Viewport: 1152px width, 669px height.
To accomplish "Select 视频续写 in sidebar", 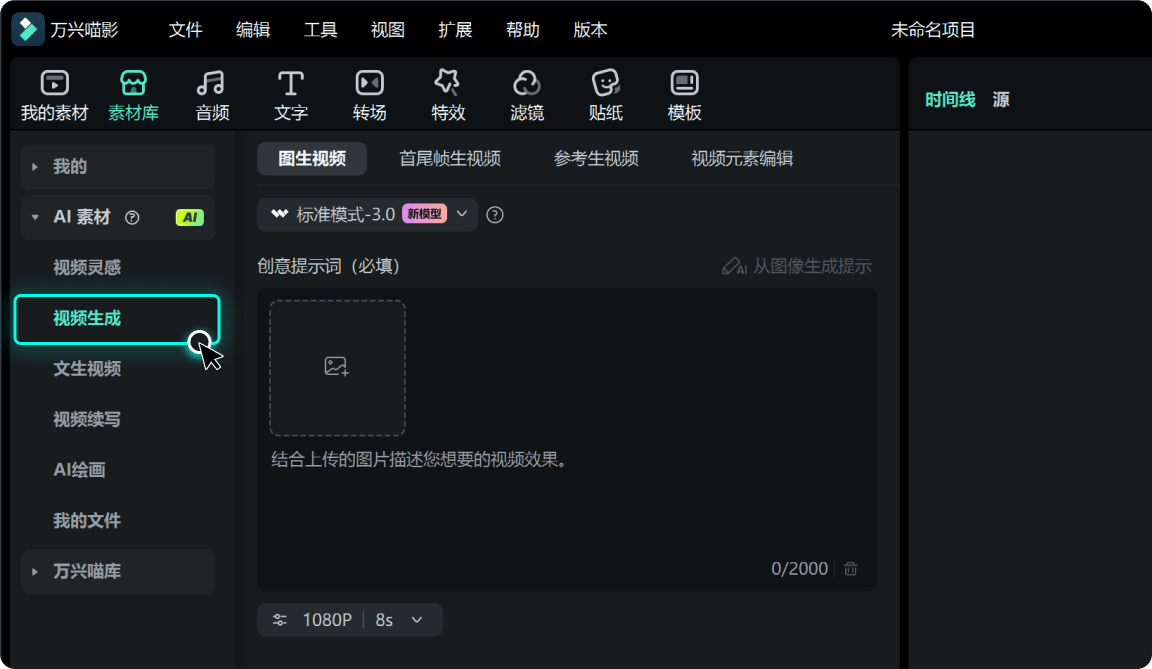I will coord(87,419).
